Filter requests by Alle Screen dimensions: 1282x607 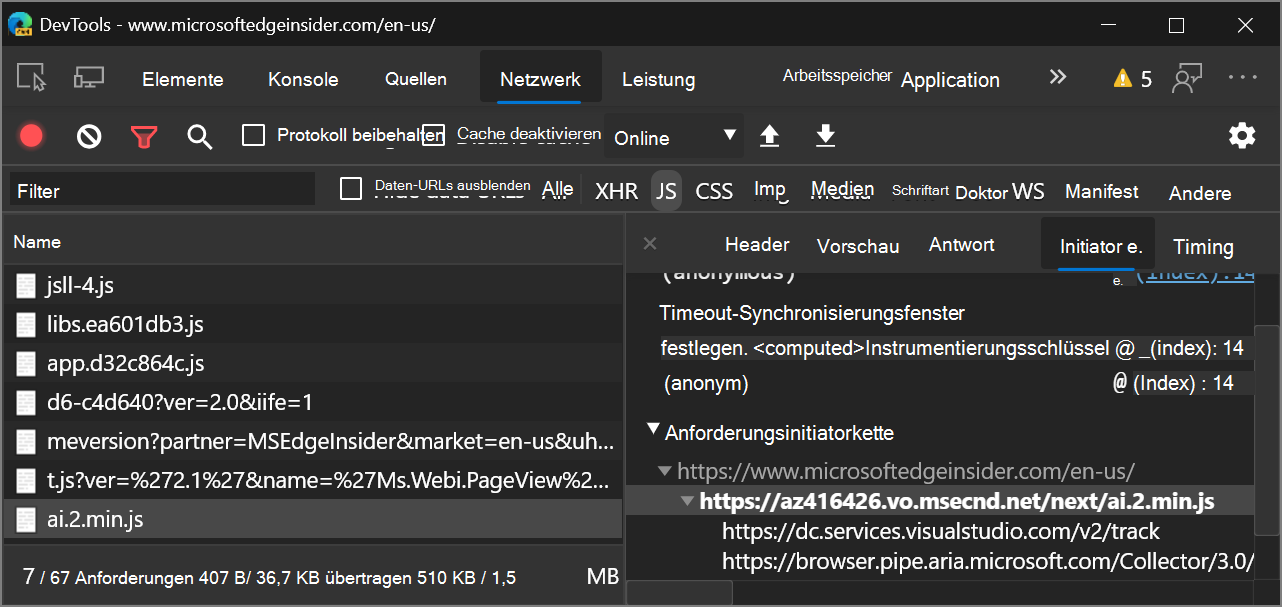point(558,189)
